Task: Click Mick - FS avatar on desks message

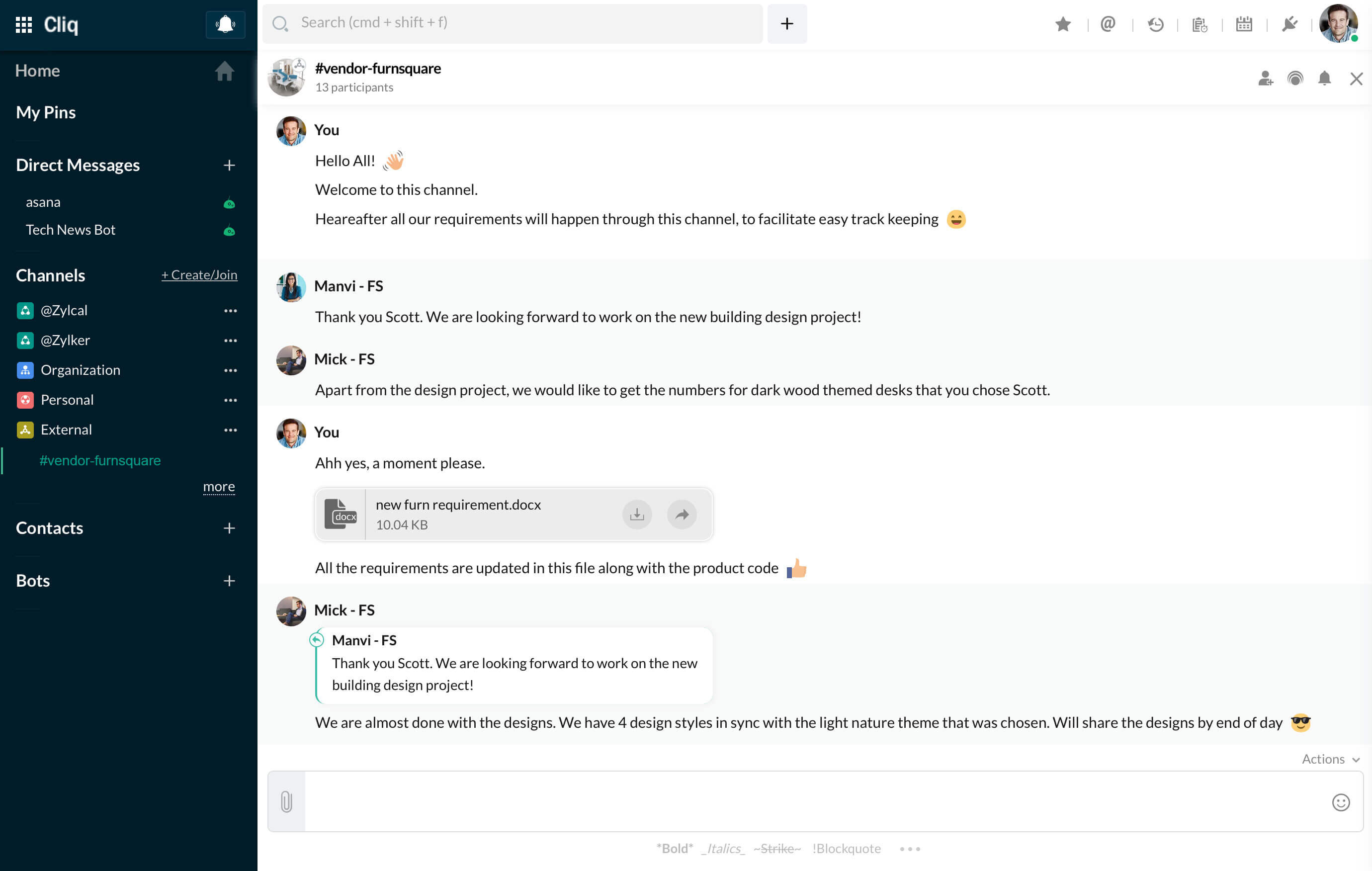Action: (291, 360)
